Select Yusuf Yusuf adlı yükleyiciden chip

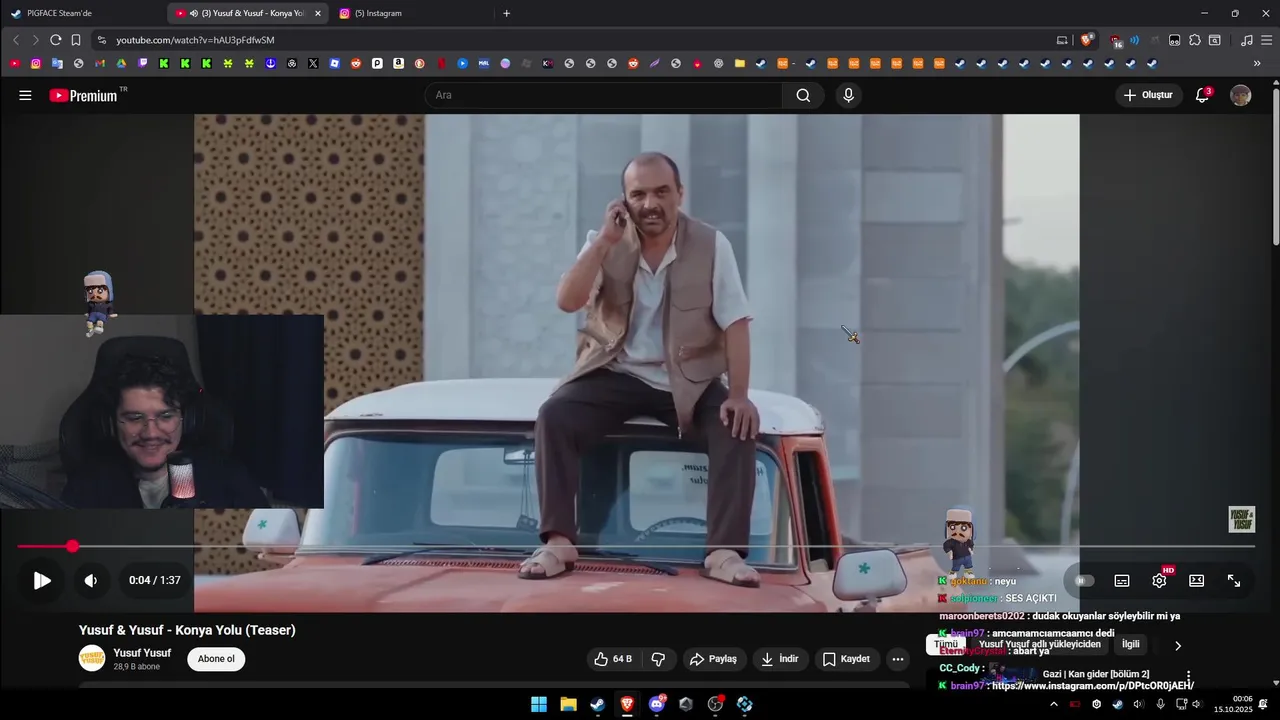(x=1040, y=645)
